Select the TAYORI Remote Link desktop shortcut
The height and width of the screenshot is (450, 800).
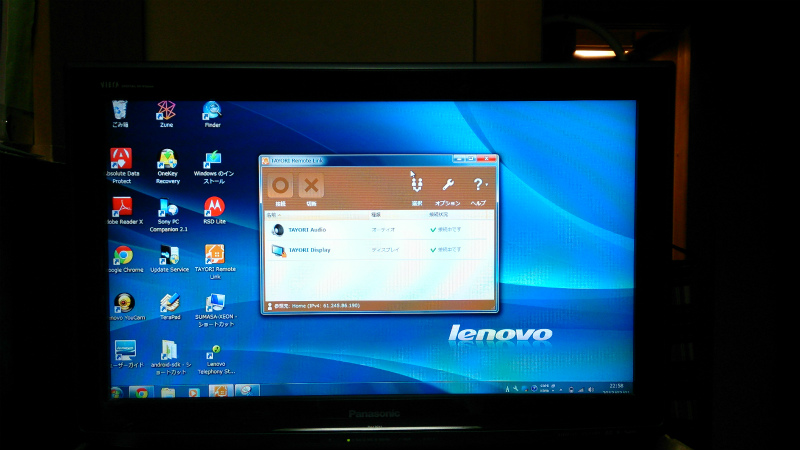coord(215,262)
